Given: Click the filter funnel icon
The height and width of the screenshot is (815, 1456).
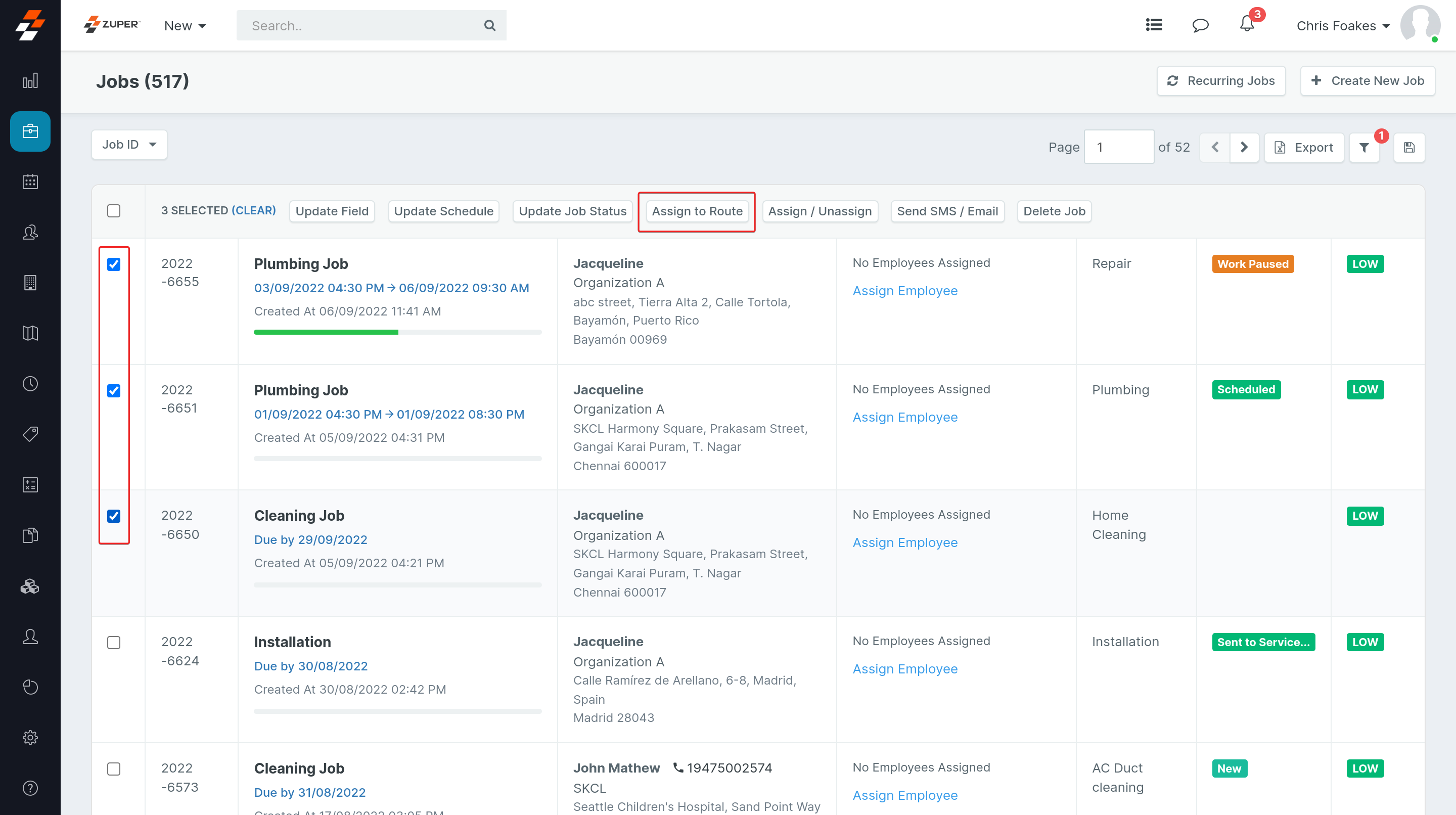Looking at the screenshot, I should [x=1364, y=148].
